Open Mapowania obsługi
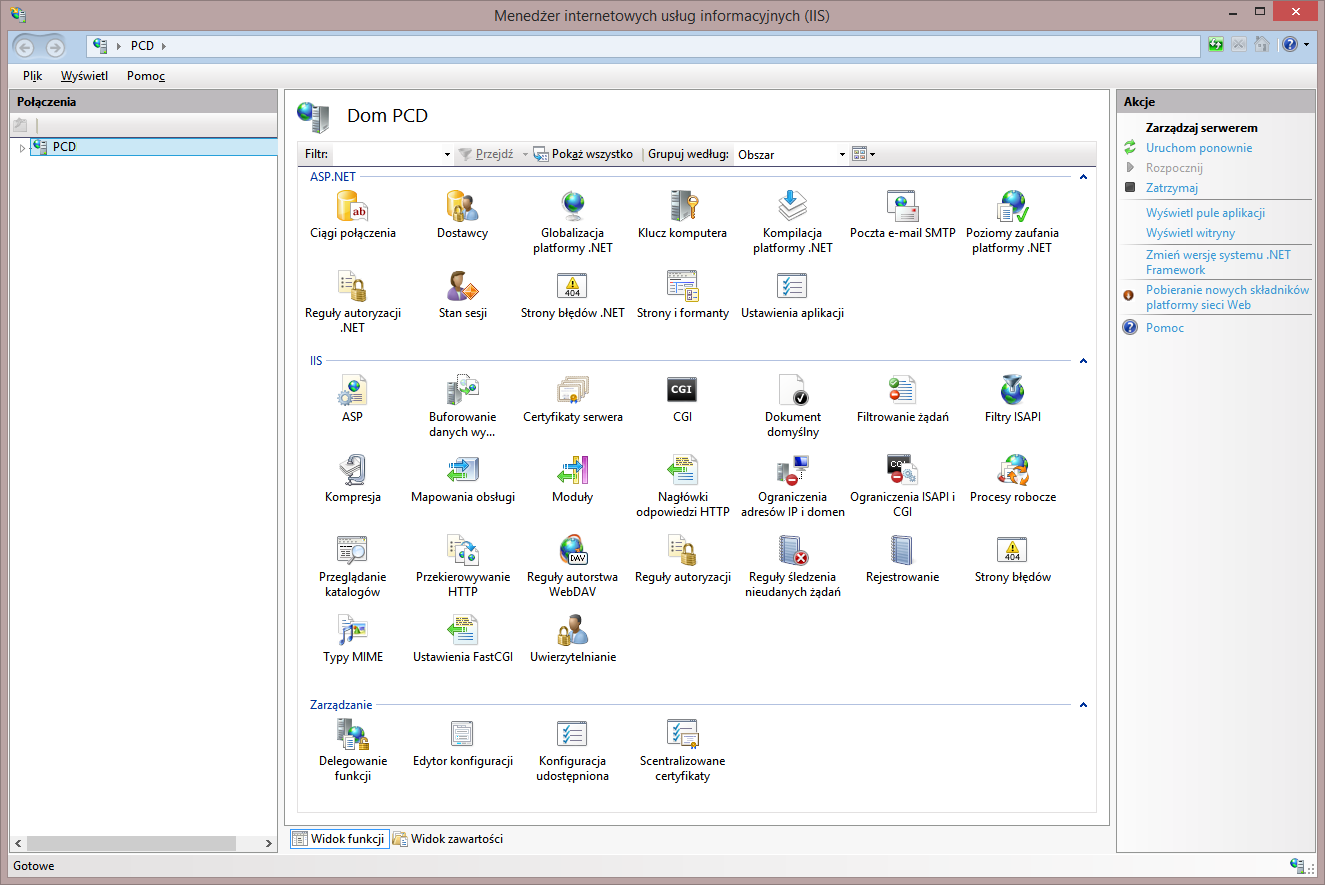 pyautogui.click(x=463, y=479)
